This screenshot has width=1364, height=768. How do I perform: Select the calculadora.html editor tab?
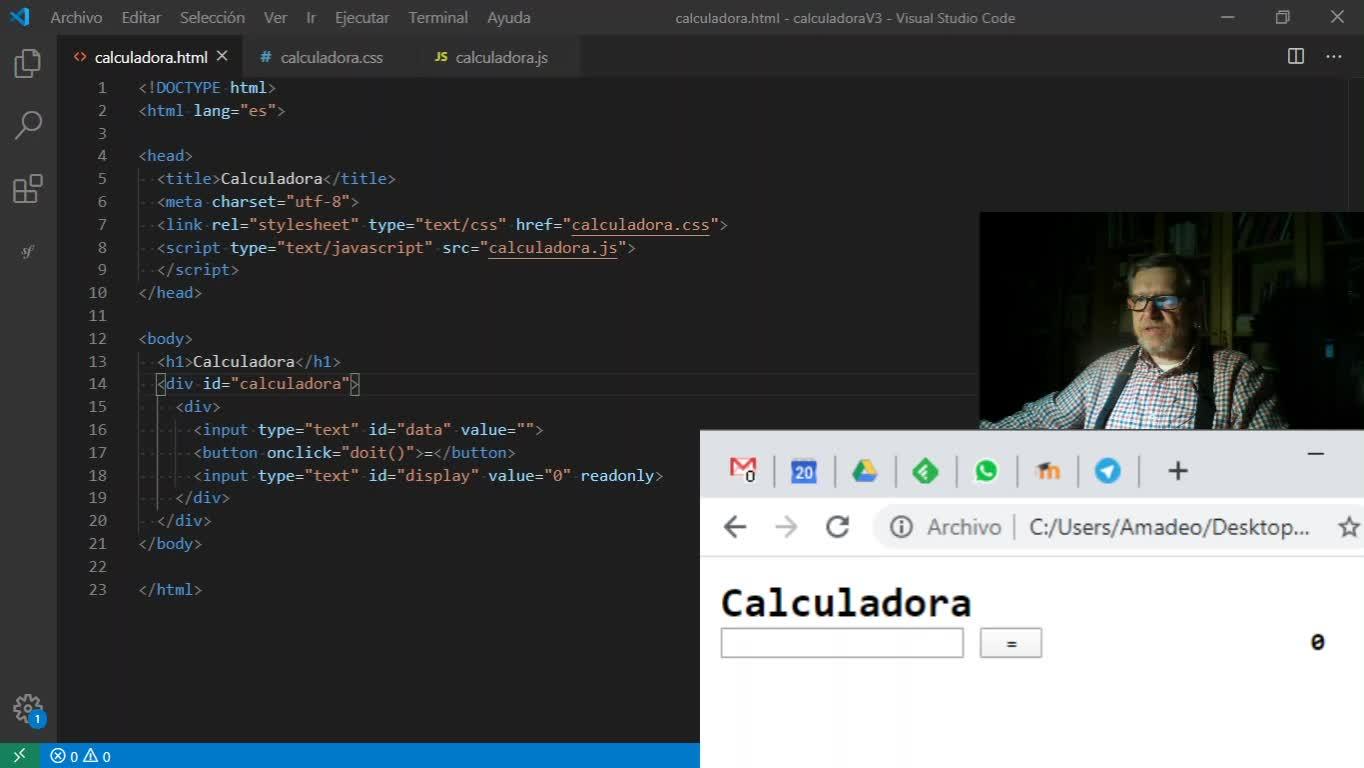point(150,57)
